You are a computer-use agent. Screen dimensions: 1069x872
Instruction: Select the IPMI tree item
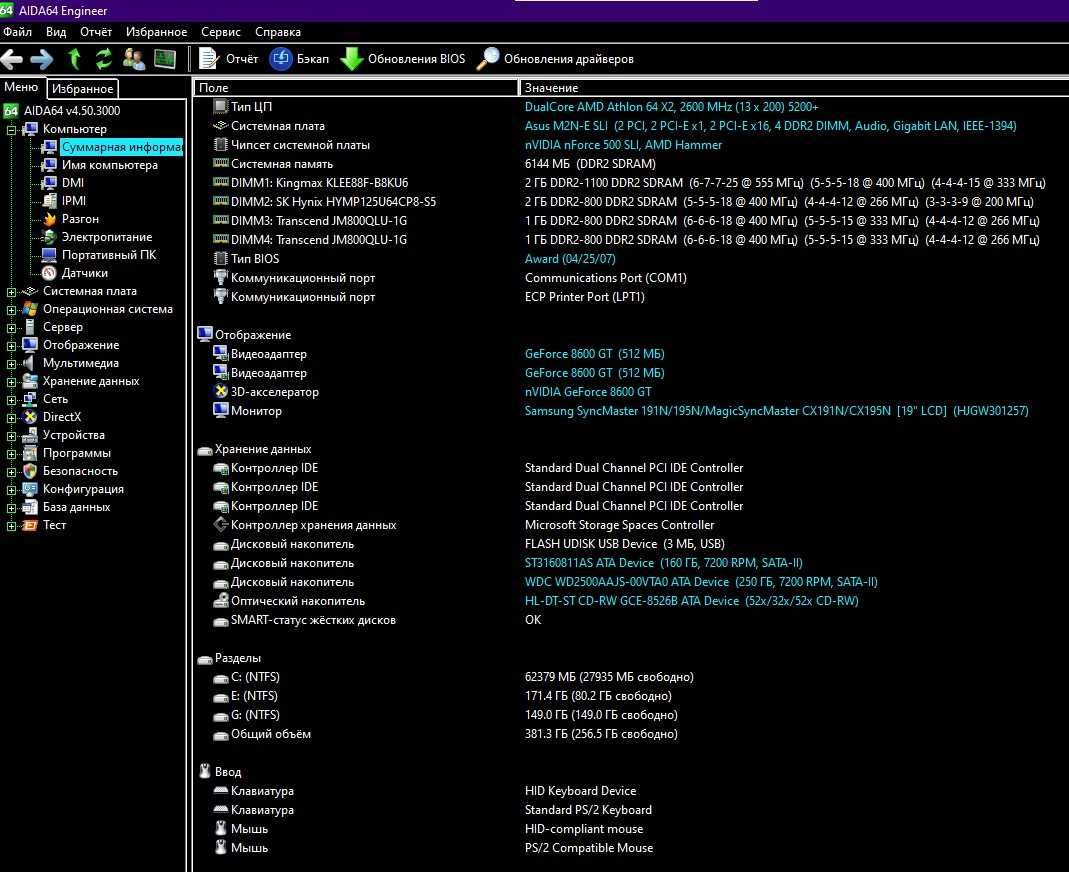pyautogui.click(x=74, y=201)
